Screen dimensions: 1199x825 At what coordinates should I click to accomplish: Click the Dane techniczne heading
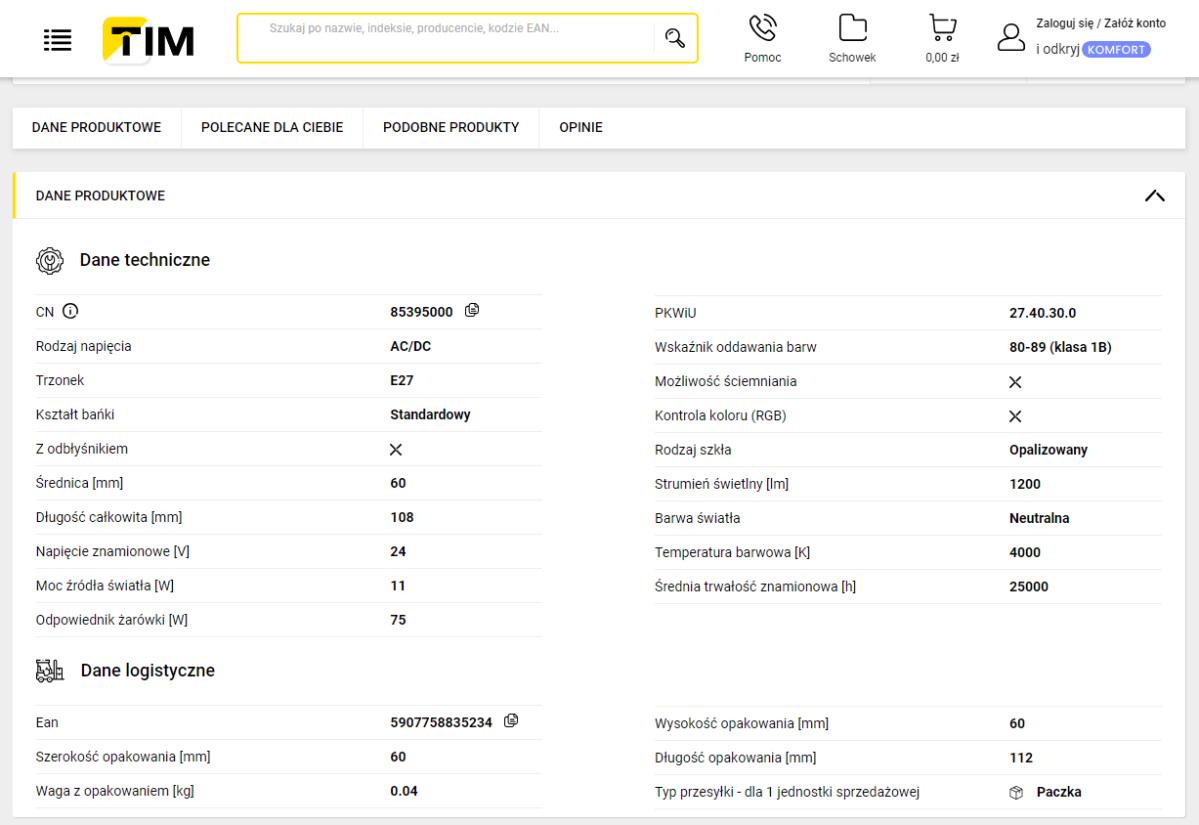145,260
